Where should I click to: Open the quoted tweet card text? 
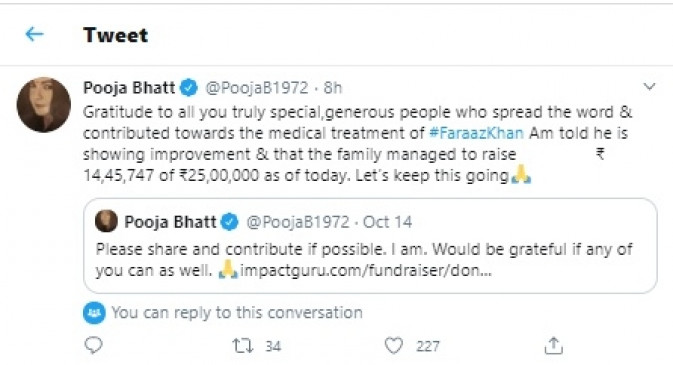click(x=364, y=260)
